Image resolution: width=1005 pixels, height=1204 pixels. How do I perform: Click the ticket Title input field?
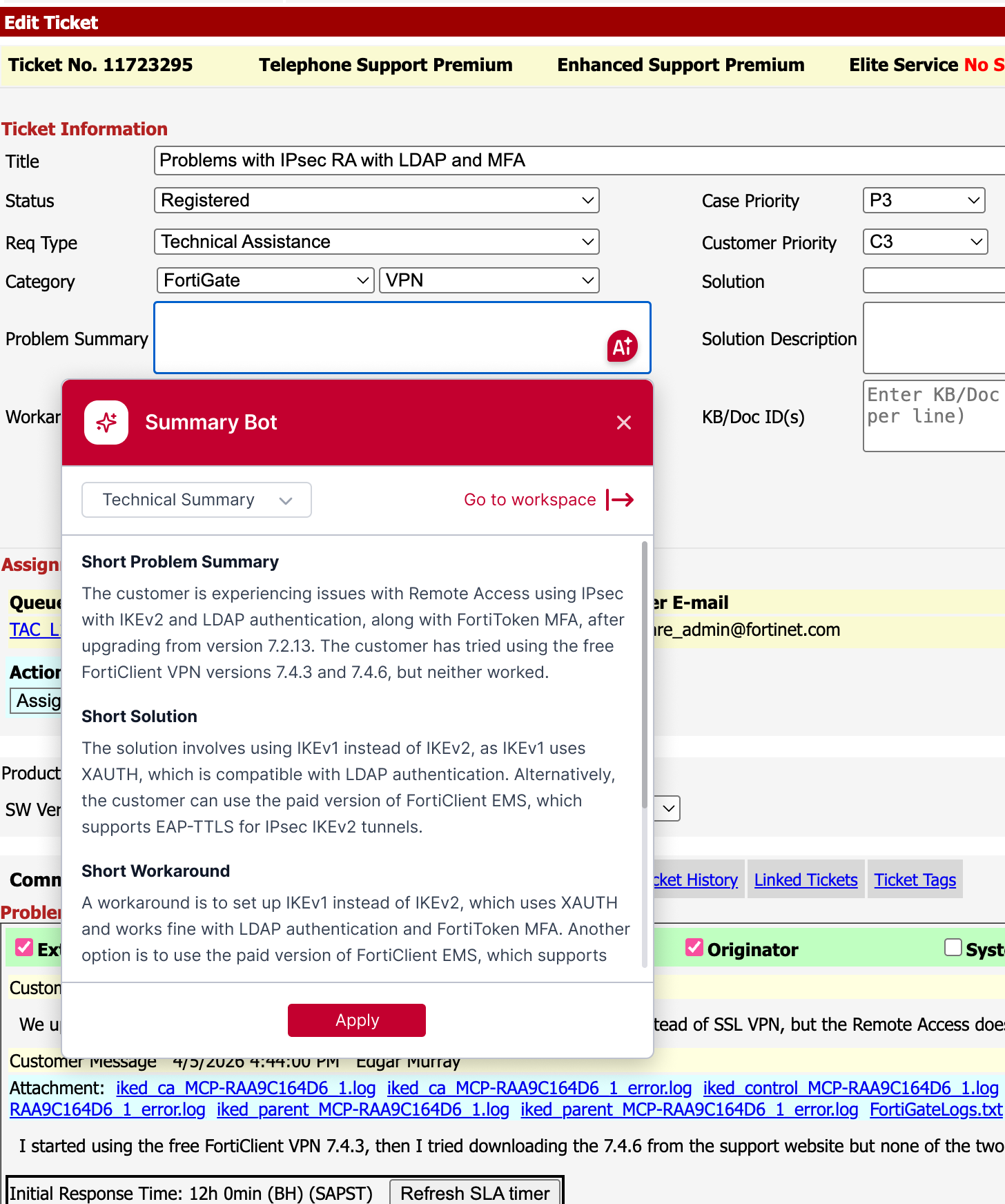(x=580, y=160)
